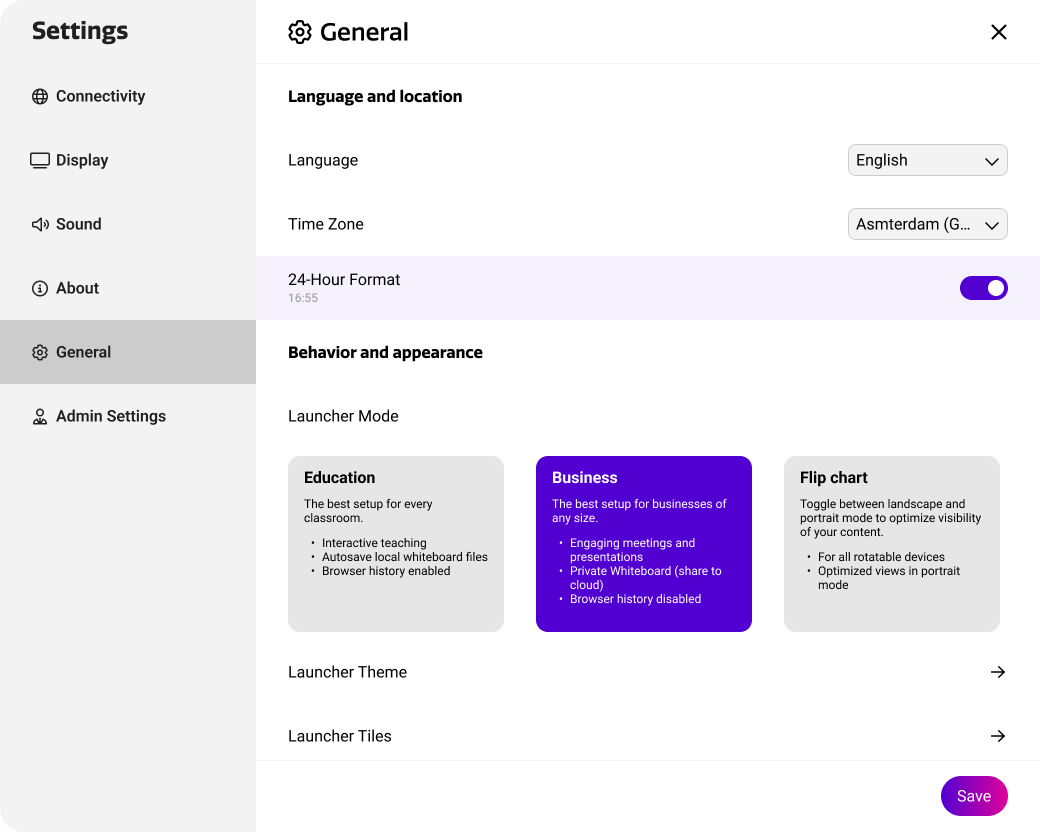Viewport: 1040px width, 832px height.
Task: Click the arrow icon for Launcher Tiles
Action: (x=997, y=736)
